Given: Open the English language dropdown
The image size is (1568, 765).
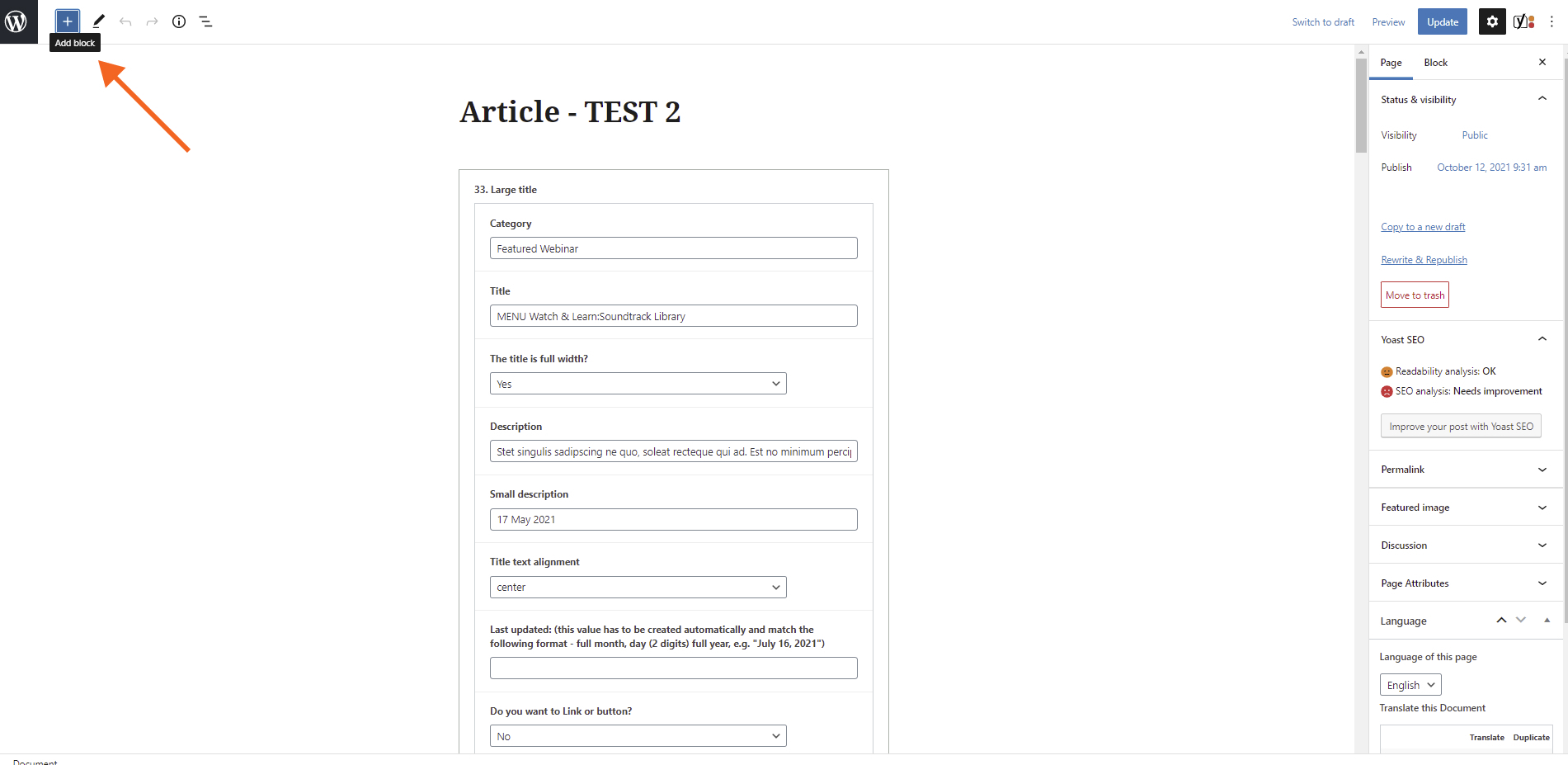Looking at the screenshot, I should pyautogui.click(x=1410, y=685).
